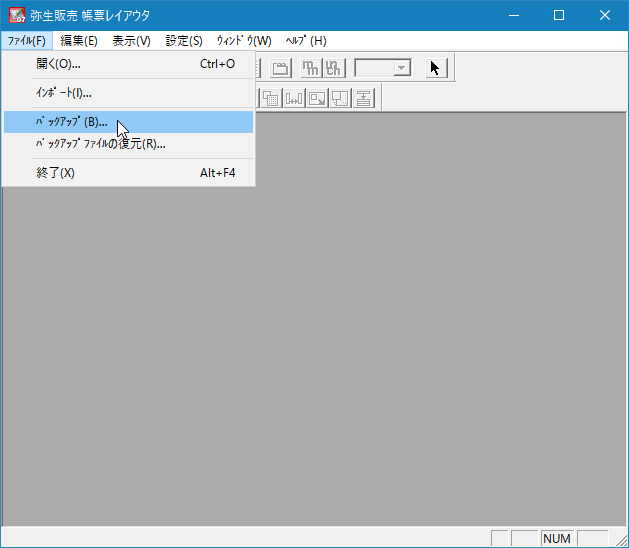
Task: Choose 開く(O)... from File menu
Action: [x=128, y=64]
